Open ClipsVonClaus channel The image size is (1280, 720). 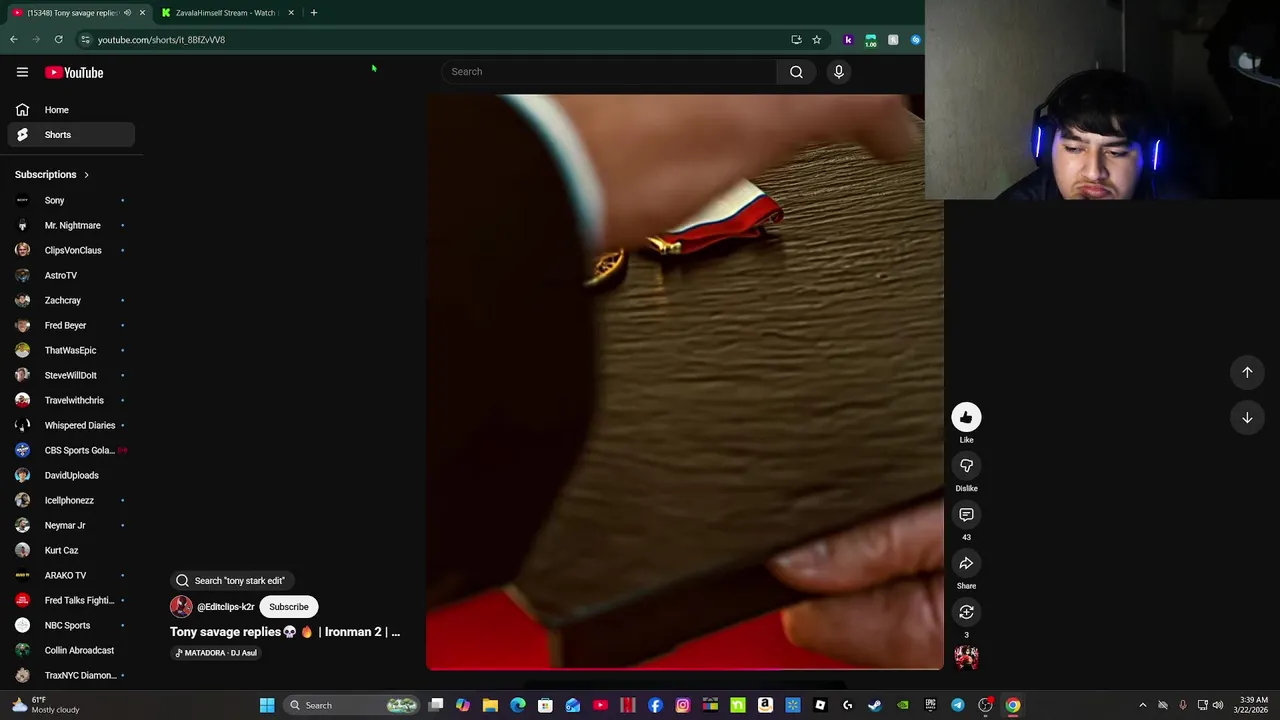(x=71, y=250)
